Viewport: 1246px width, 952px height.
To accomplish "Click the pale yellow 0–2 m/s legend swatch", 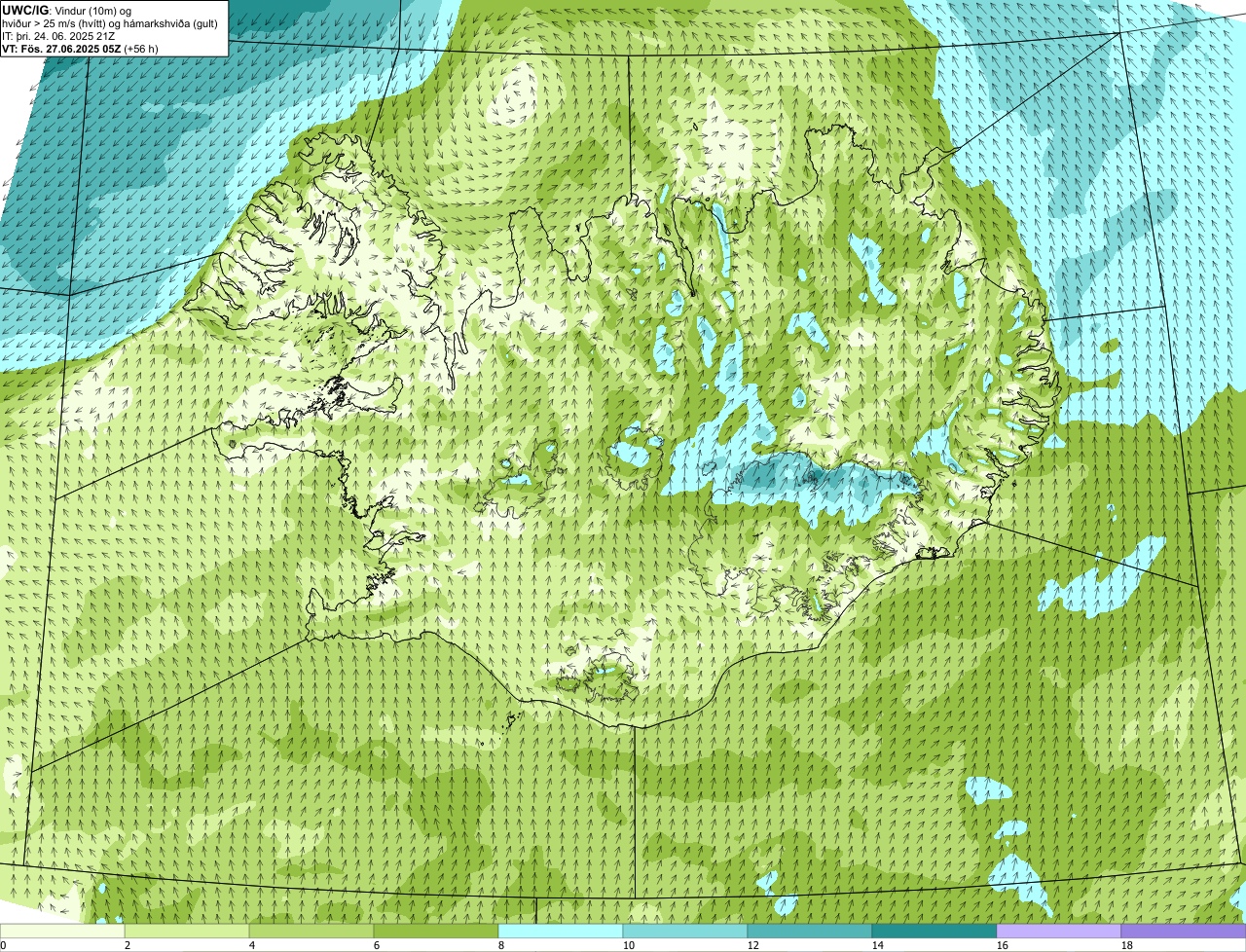I will coord(62,932).
